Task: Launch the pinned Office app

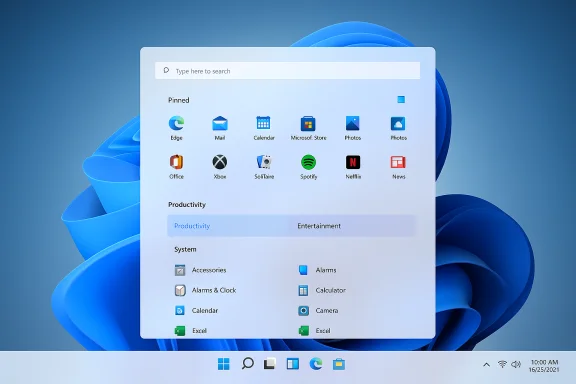Action: click(176, 166)
